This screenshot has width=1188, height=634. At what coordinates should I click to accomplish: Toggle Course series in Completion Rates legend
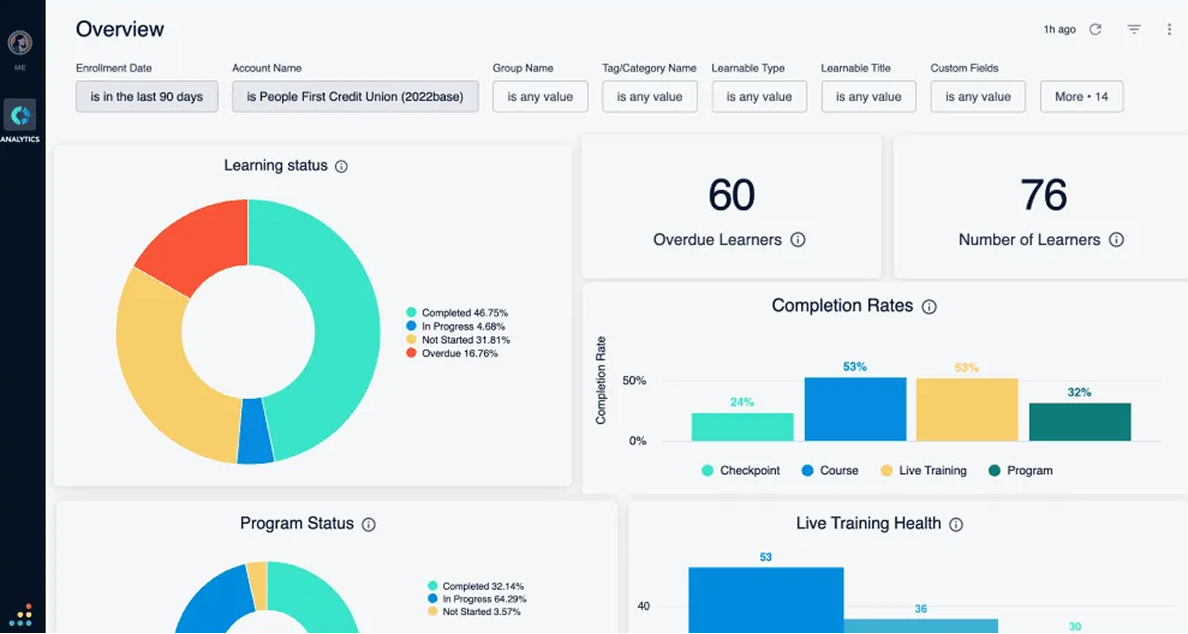click(830, 470)
